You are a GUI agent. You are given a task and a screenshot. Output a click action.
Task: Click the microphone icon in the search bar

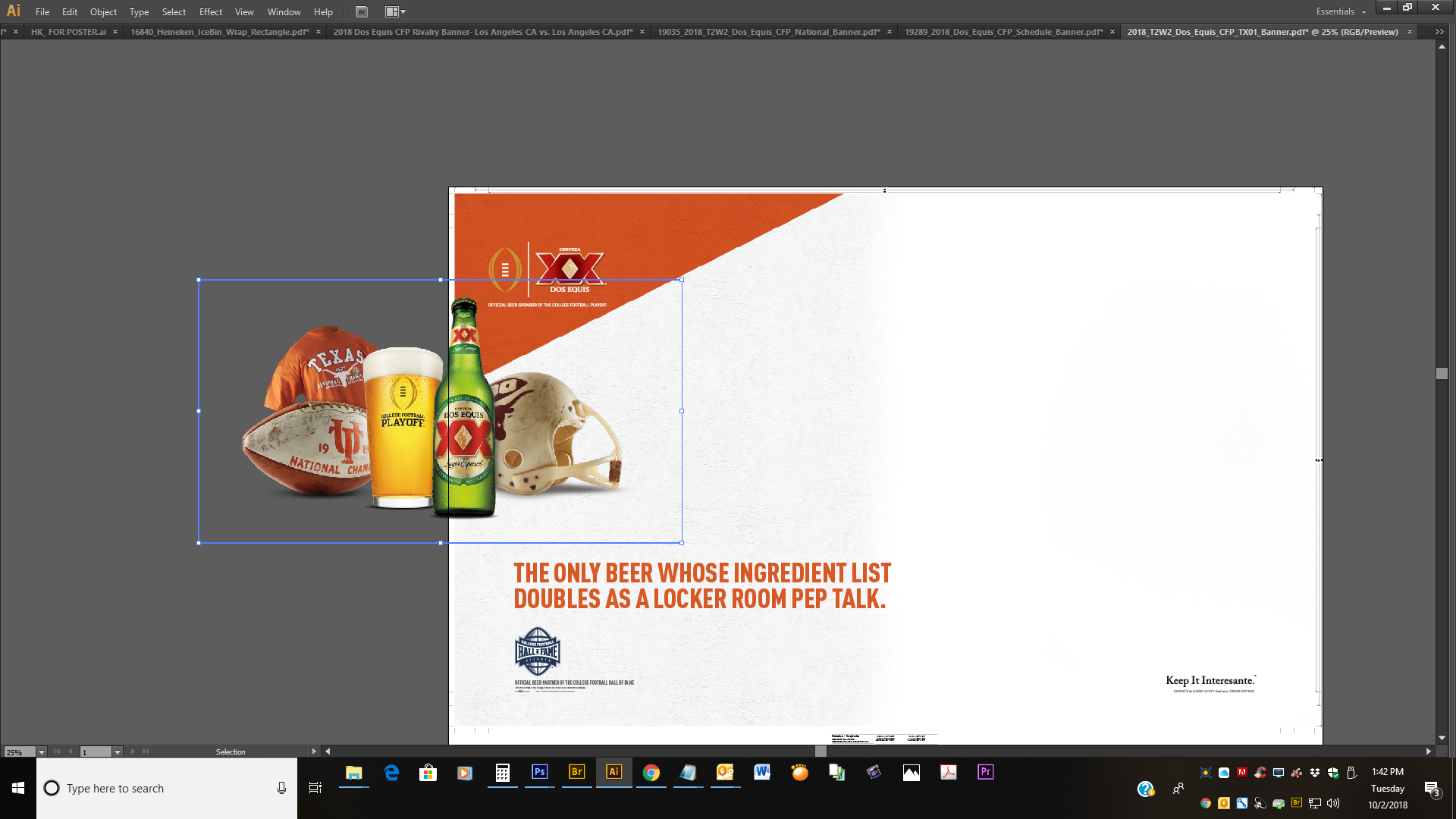click(281, 788)
